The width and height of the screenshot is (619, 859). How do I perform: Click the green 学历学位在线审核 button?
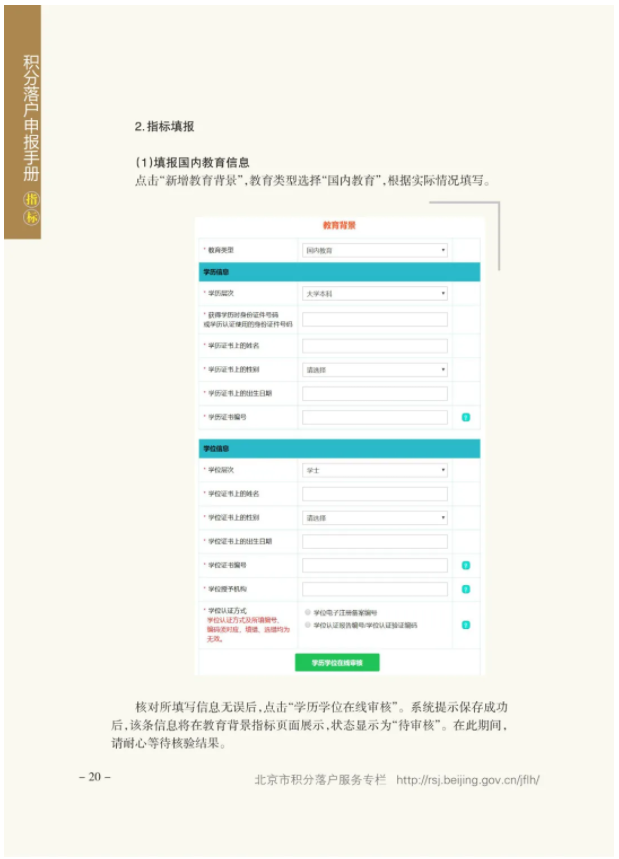[337, 662]
